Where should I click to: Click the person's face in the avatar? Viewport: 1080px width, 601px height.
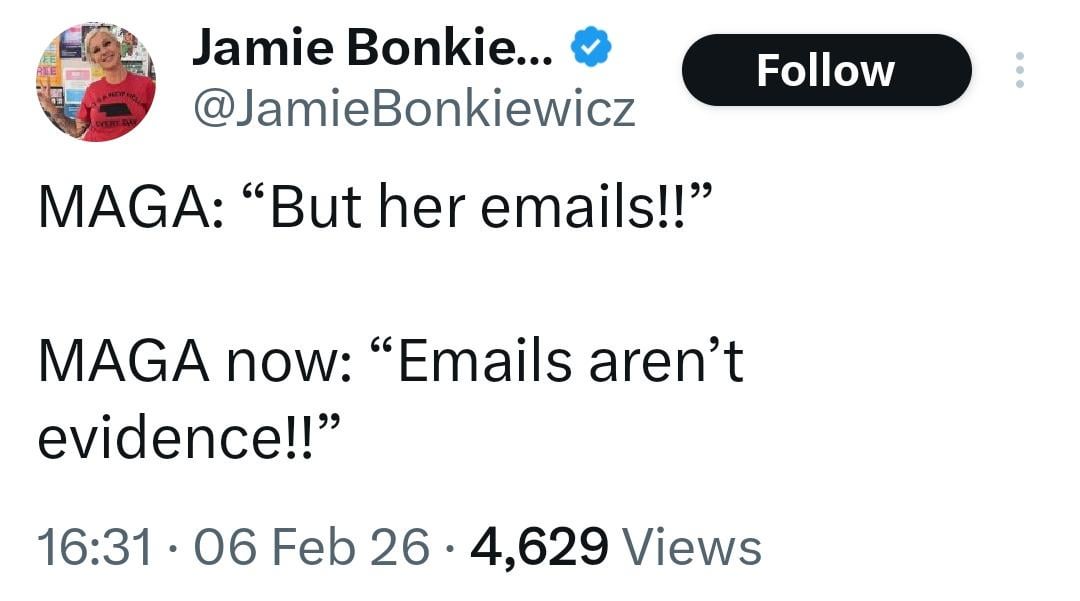[101, 50]
